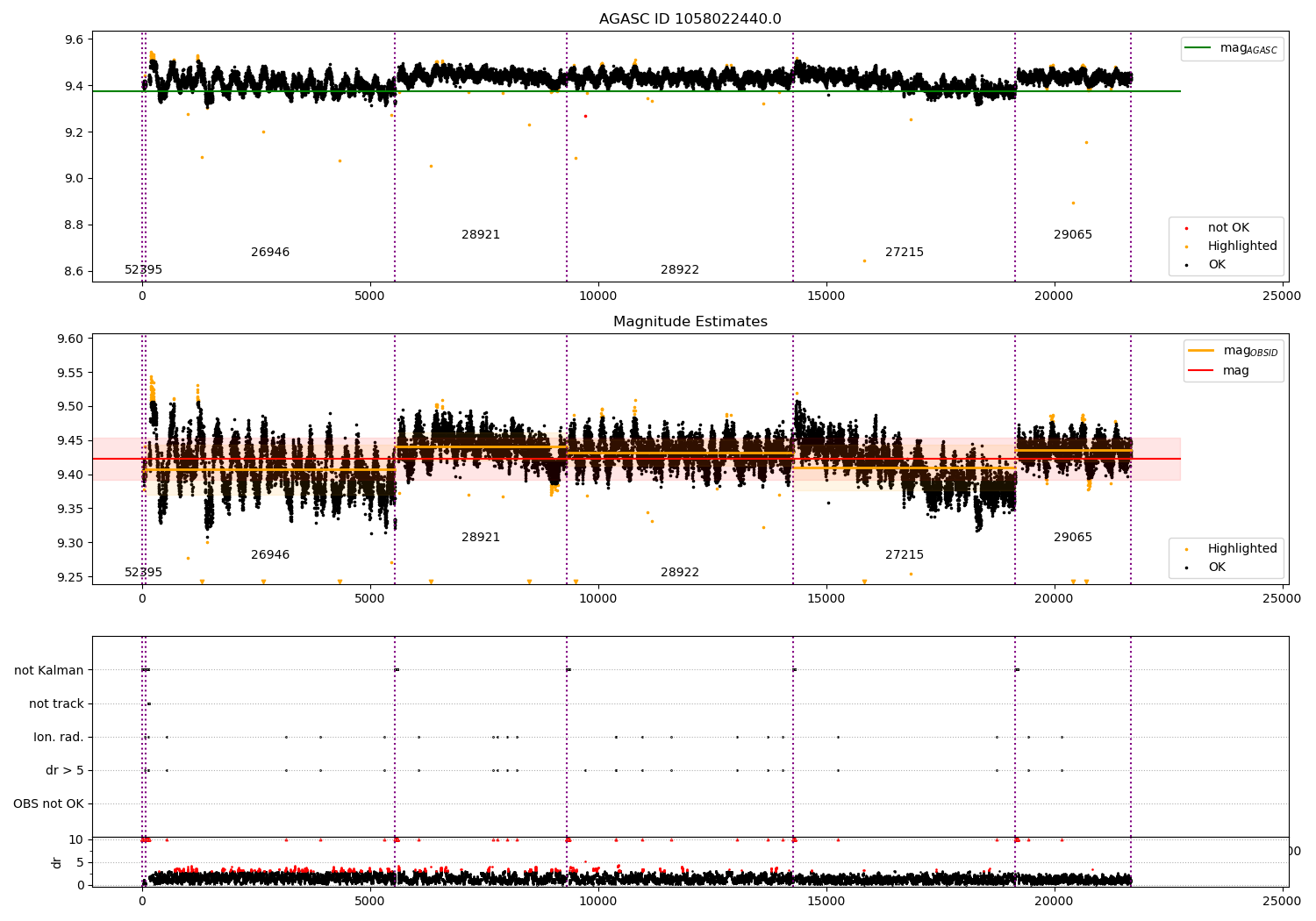Click OBSID label 52395 in AGASC ID plot

coord(143,270)
